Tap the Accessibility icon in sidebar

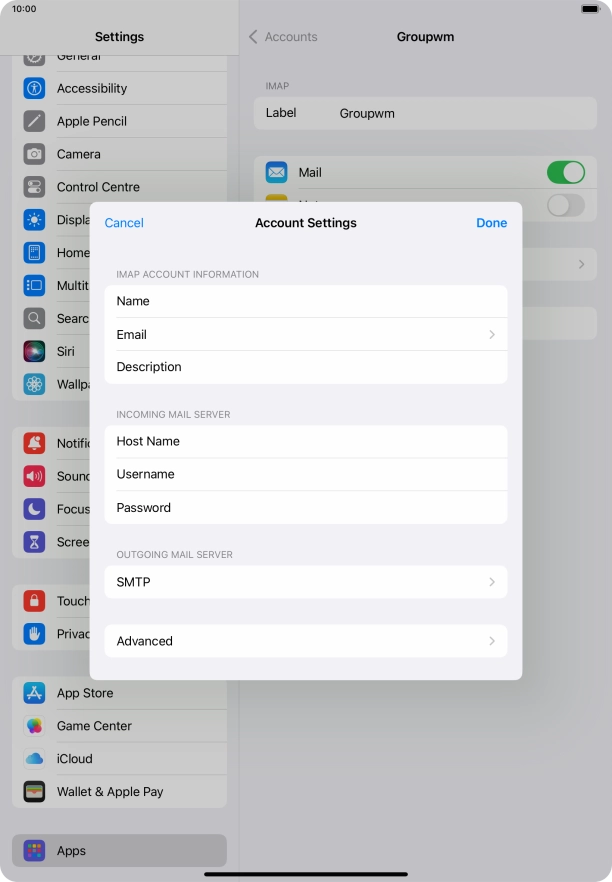(x=35, y=88)
